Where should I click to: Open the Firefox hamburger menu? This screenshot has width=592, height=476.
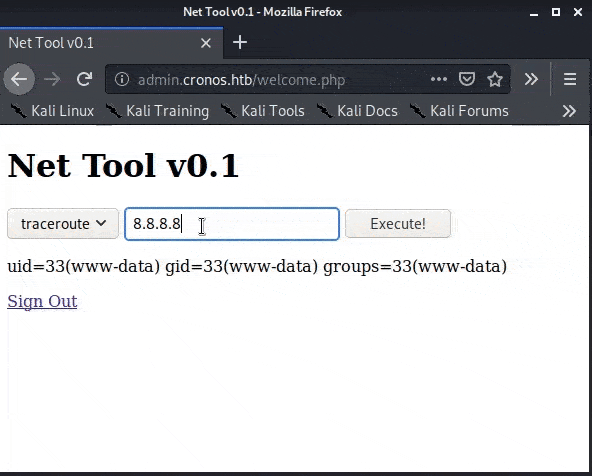coord(570,79)
